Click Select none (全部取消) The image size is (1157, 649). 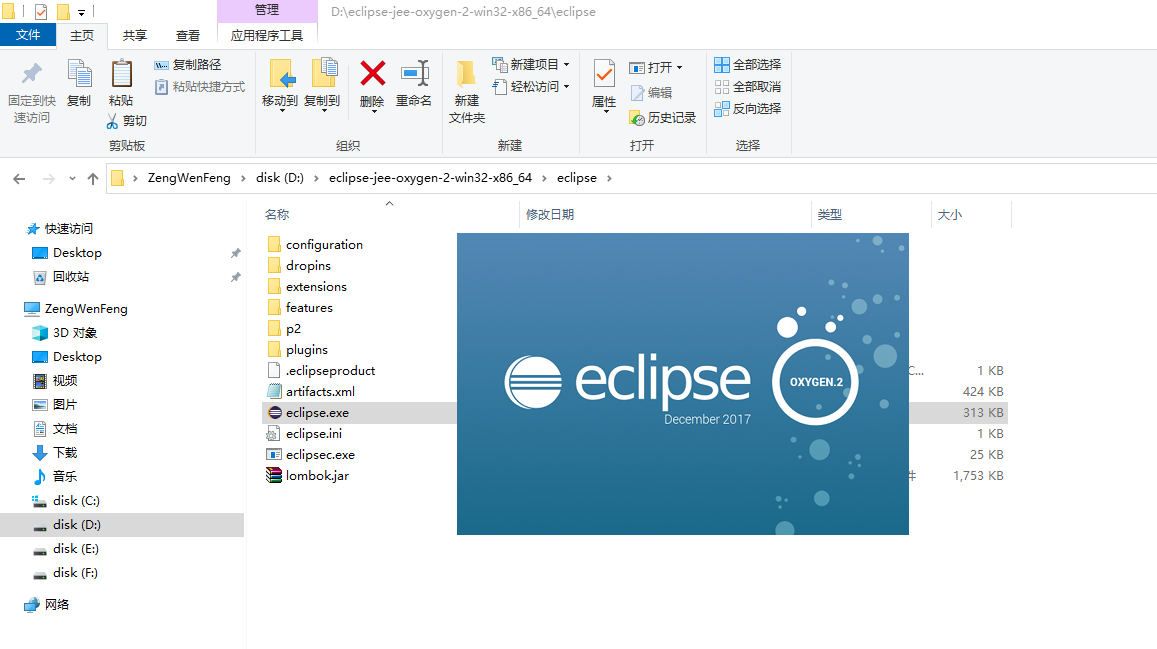(x=747, y=86)
